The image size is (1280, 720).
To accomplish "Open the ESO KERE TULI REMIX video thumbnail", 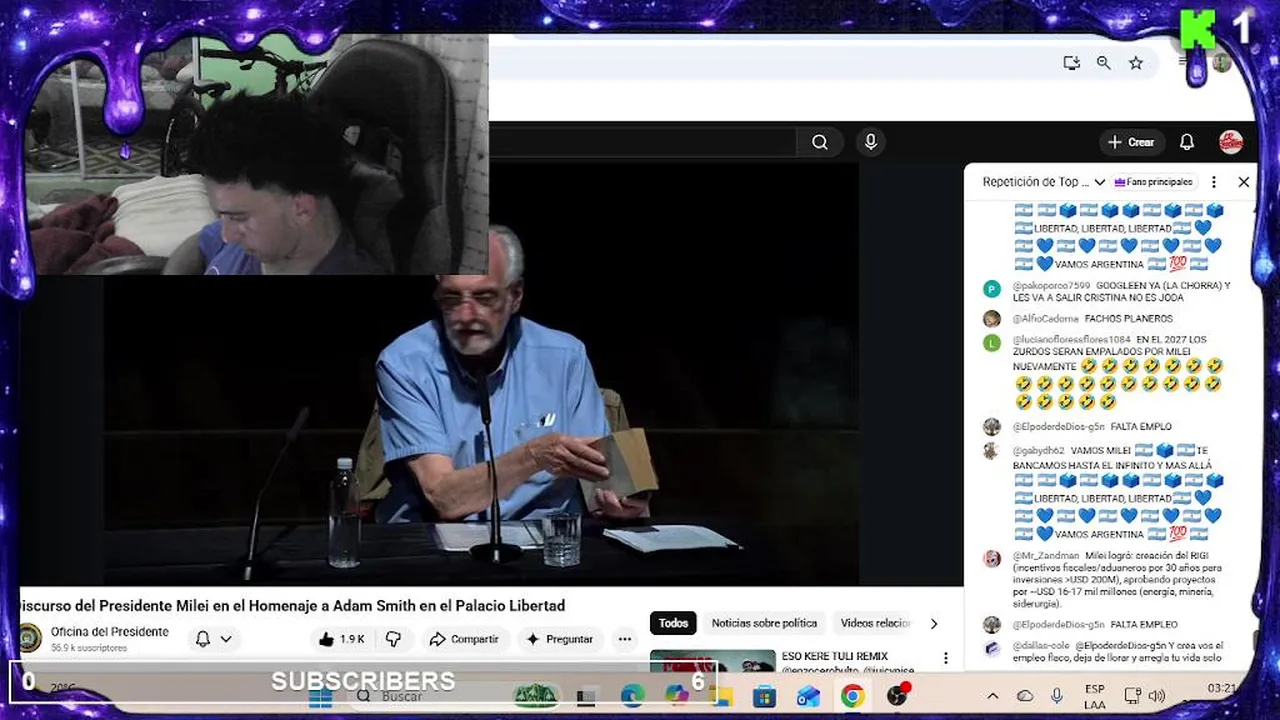I will pyautogui.click(x=712, y=661).
